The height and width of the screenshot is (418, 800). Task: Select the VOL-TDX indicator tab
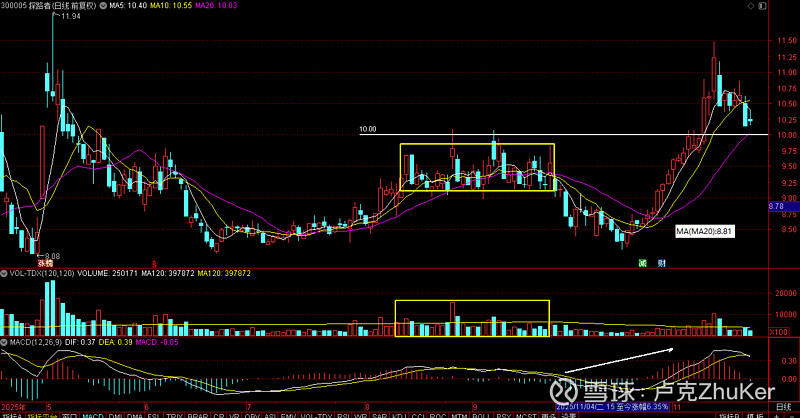tap(317, 415)
